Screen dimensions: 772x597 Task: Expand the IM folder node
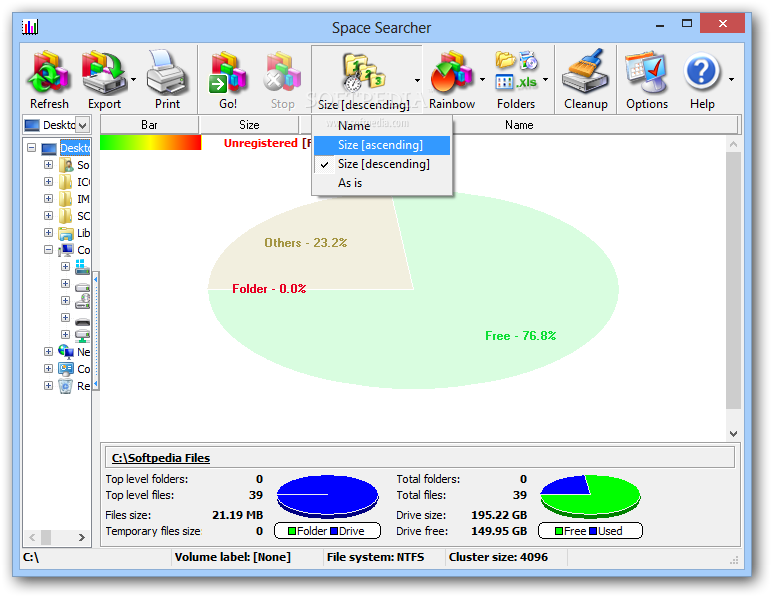click(48, 198)
